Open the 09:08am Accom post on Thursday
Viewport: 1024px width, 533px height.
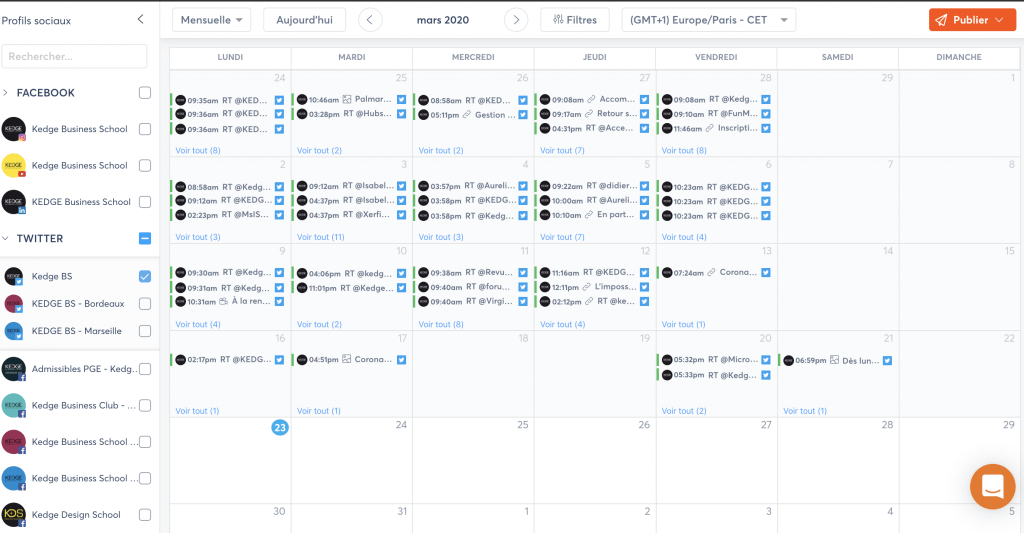(592, 100)
